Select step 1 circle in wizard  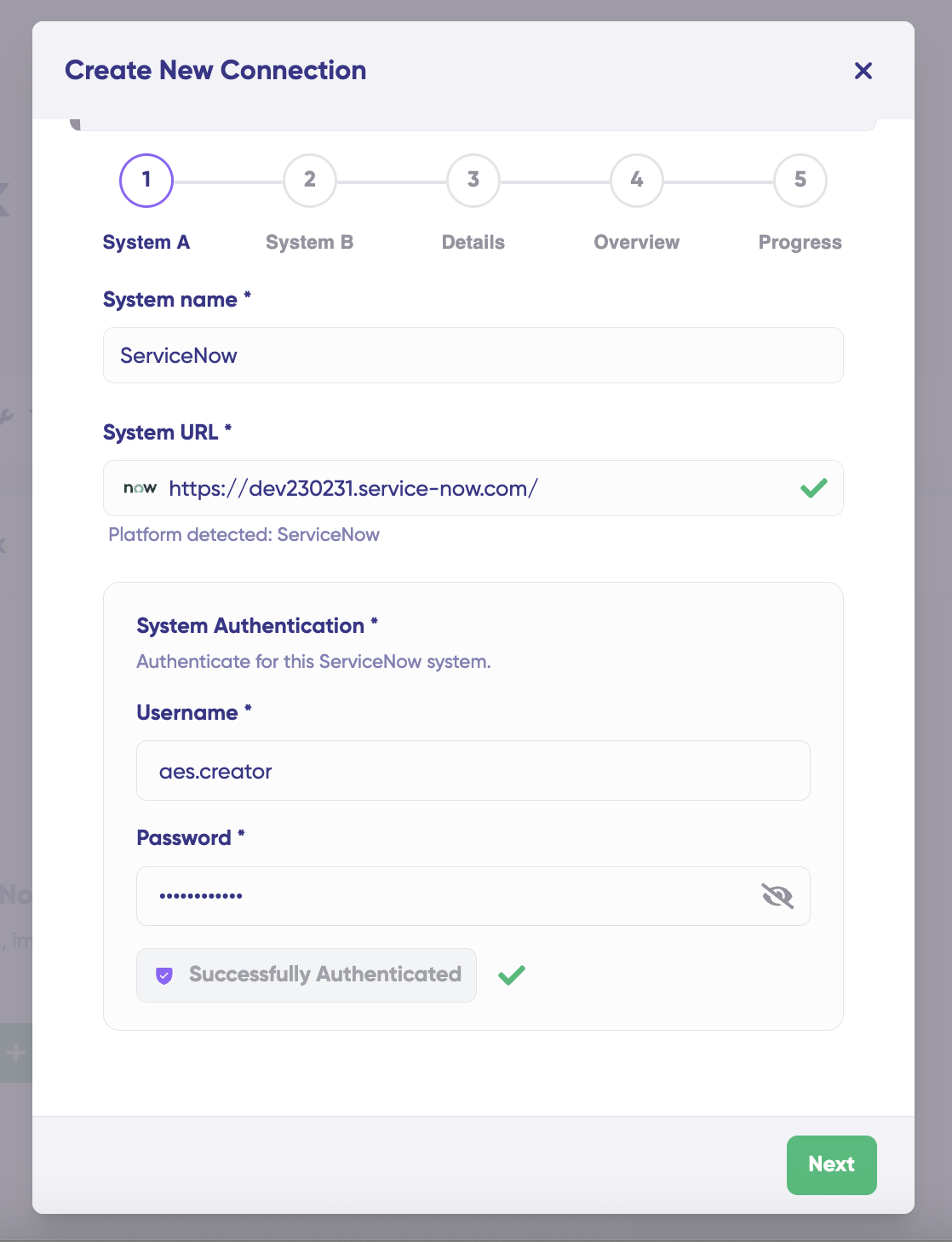pos(146,181)
